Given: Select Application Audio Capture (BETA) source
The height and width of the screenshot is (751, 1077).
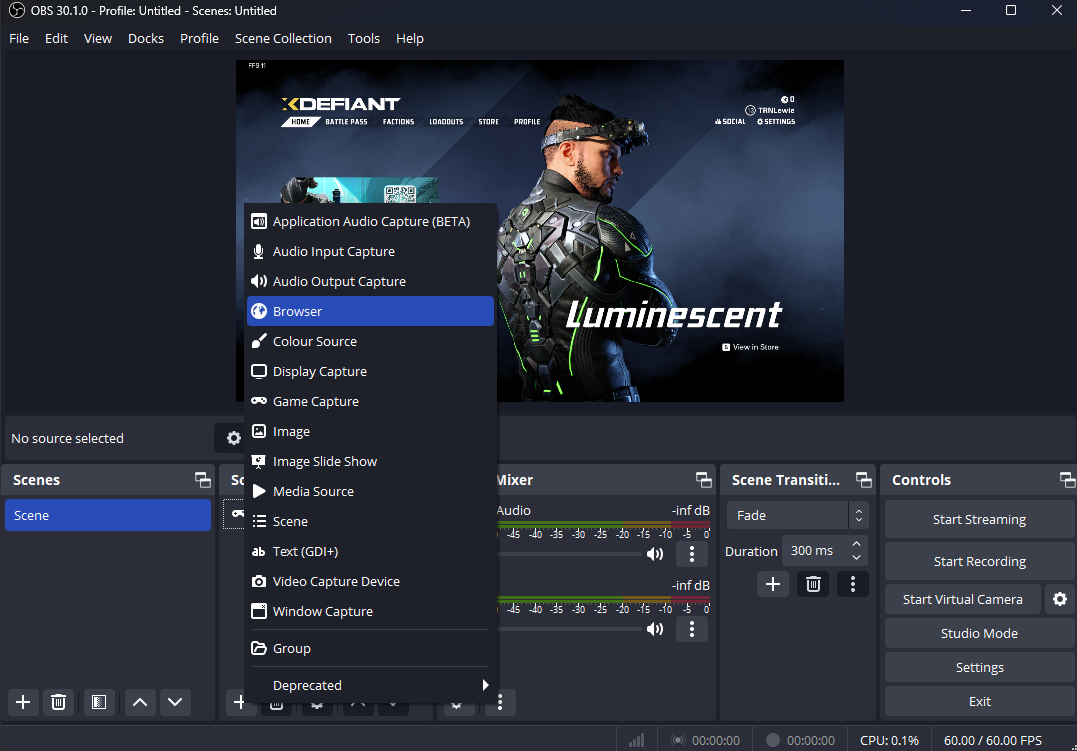Looking at the screenshot, I should click(370, 221).
